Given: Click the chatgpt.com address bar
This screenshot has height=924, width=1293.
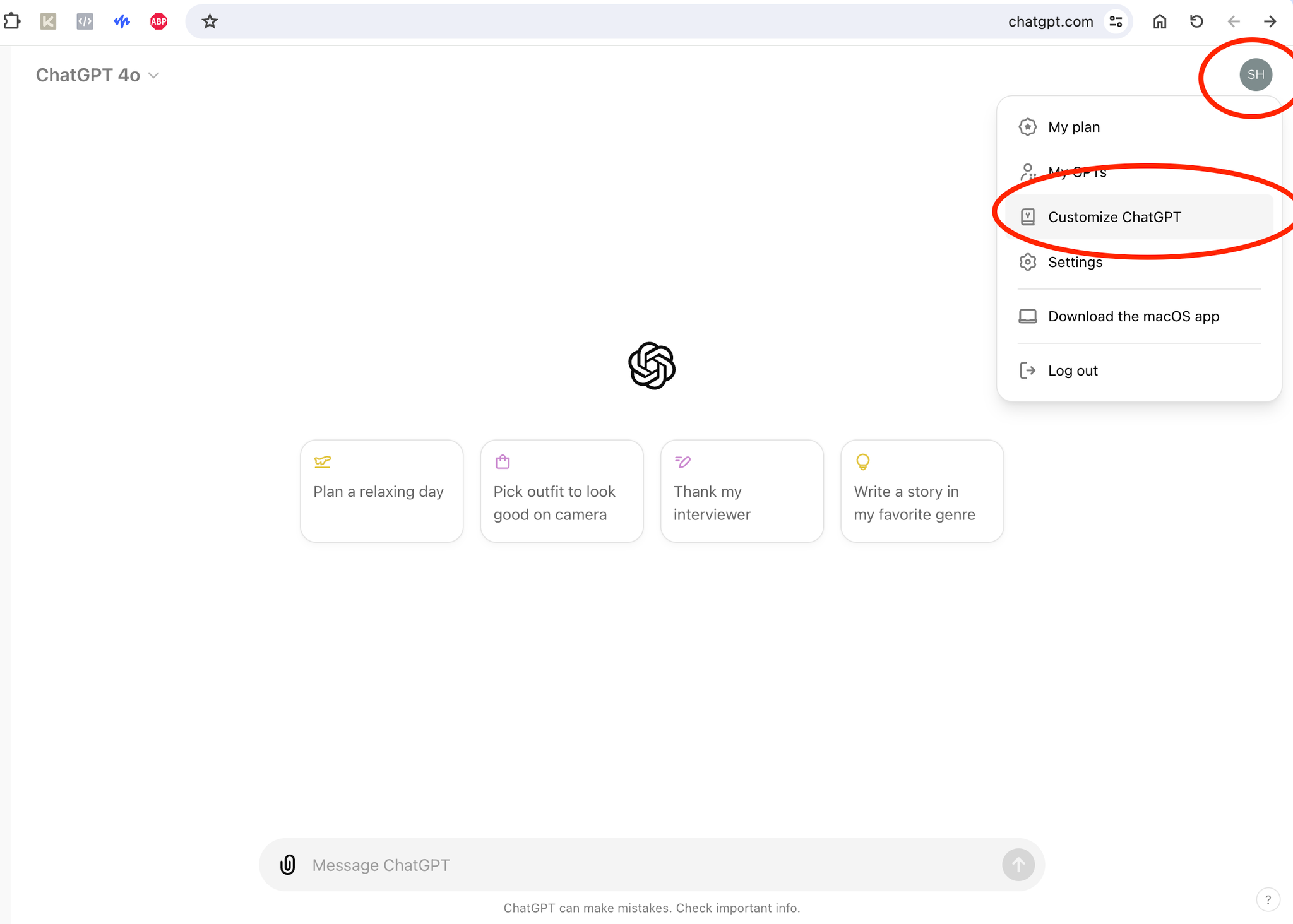Looking at the screenshot, I should click(x=659, y=21).
